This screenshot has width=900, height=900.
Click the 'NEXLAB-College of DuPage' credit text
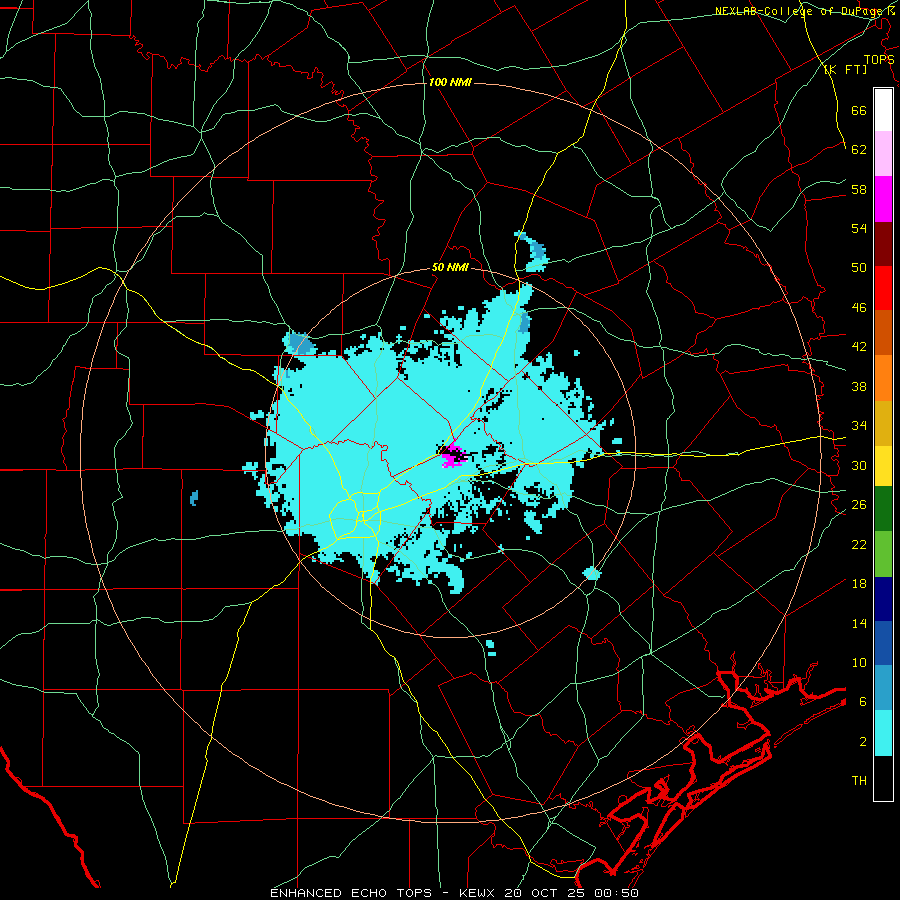pos(799,11)
